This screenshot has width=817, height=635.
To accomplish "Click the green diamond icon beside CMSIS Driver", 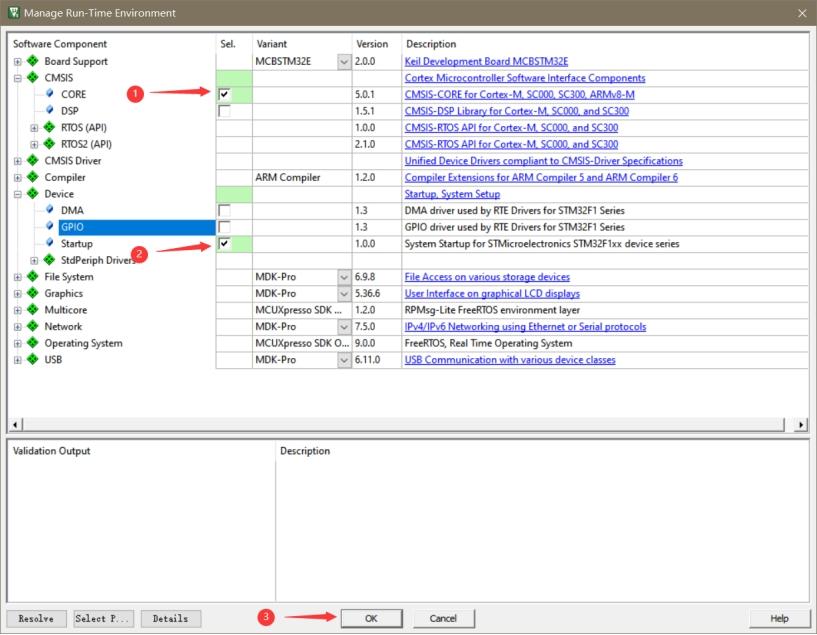I will 33,160.
